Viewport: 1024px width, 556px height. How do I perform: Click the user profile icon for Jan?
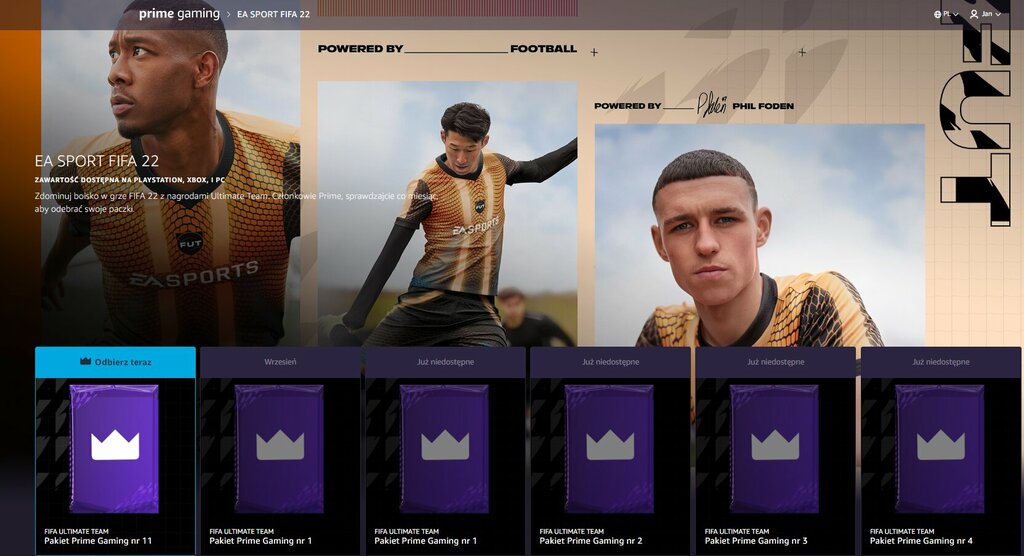point(974,14)
